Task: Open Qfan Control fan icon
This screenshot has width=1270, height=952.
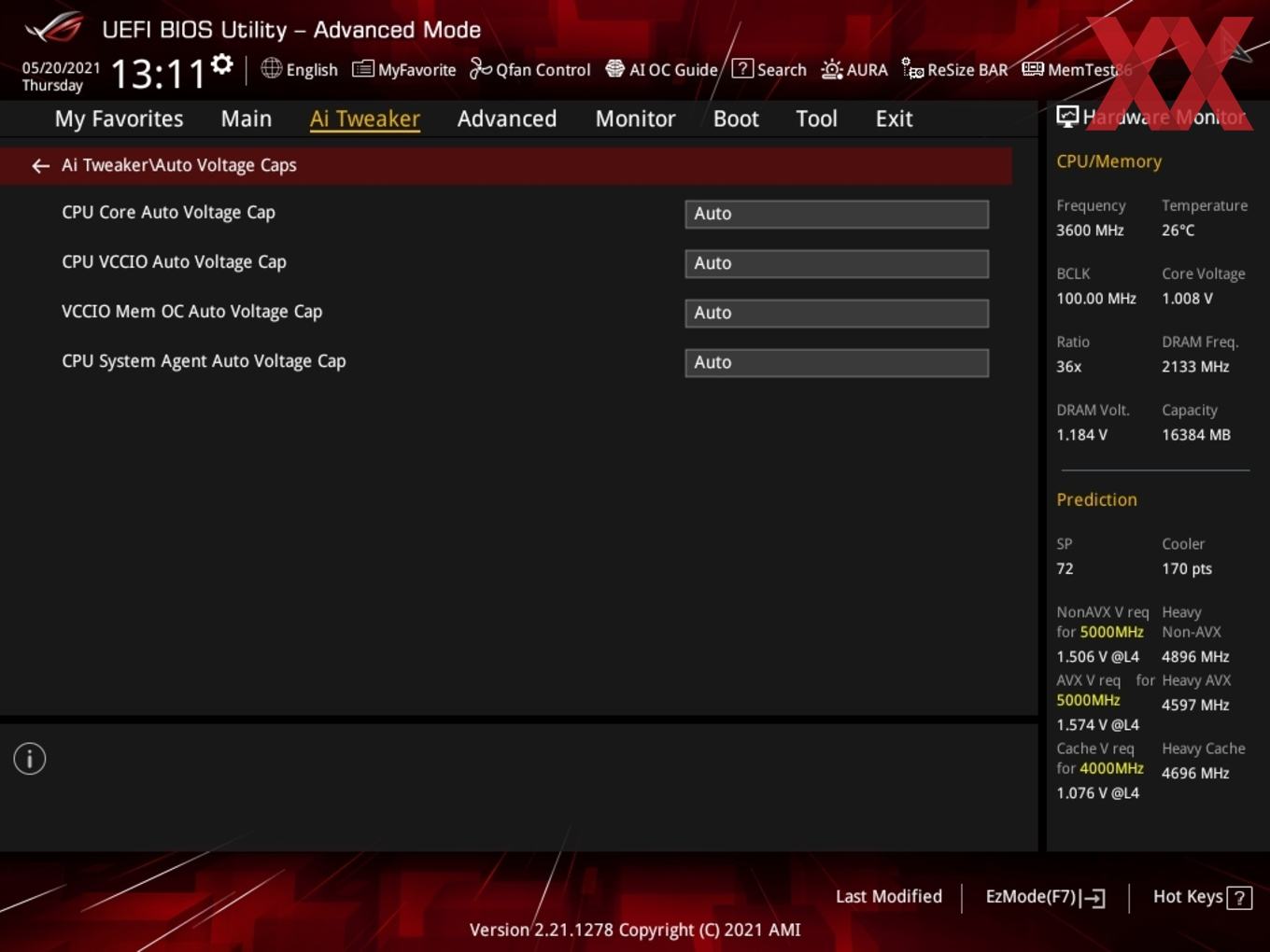Action: click(x=480, y=68)
